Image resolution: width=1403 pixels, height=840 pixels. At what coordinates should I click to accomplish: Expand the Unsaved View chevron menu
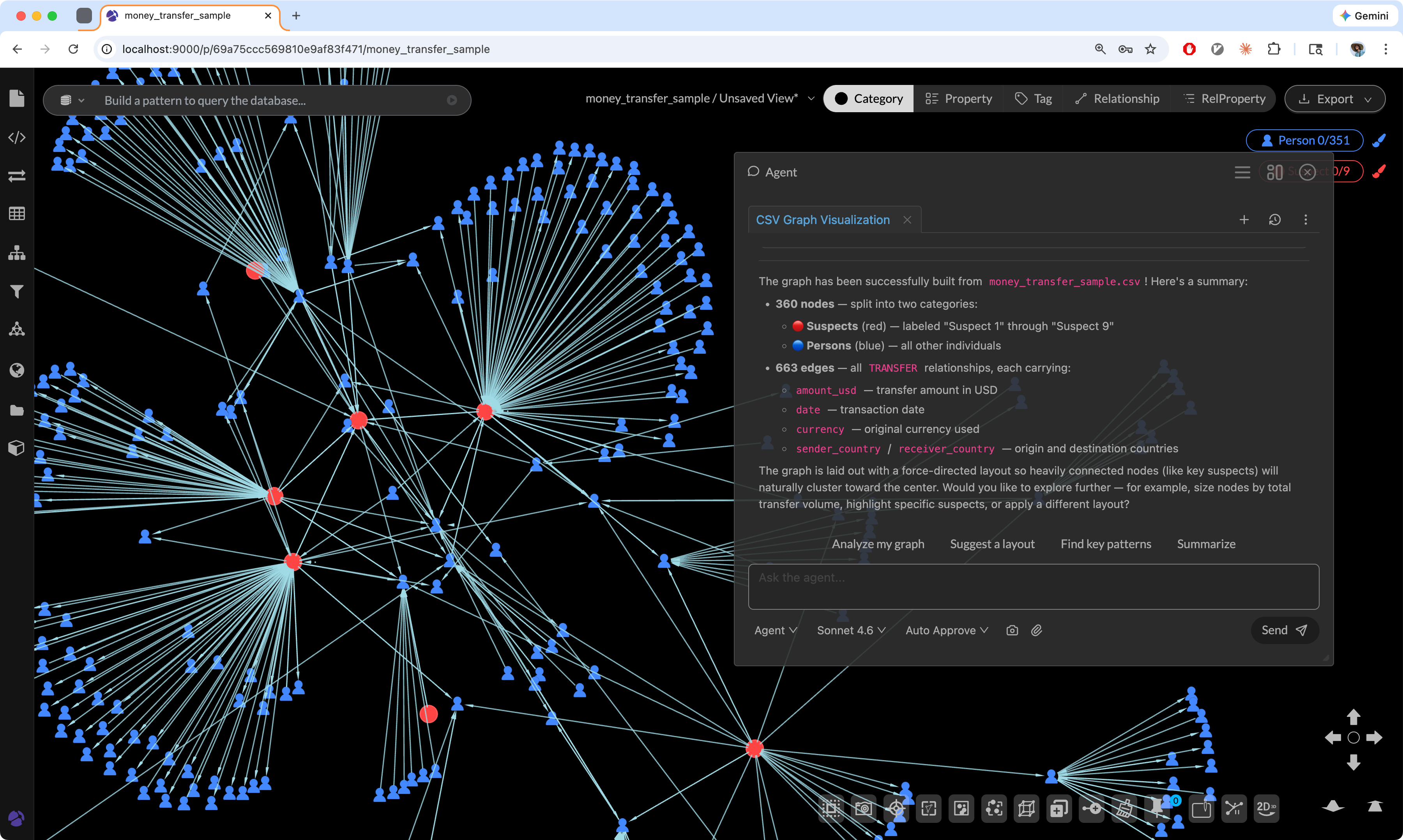(x=811, y=99)
